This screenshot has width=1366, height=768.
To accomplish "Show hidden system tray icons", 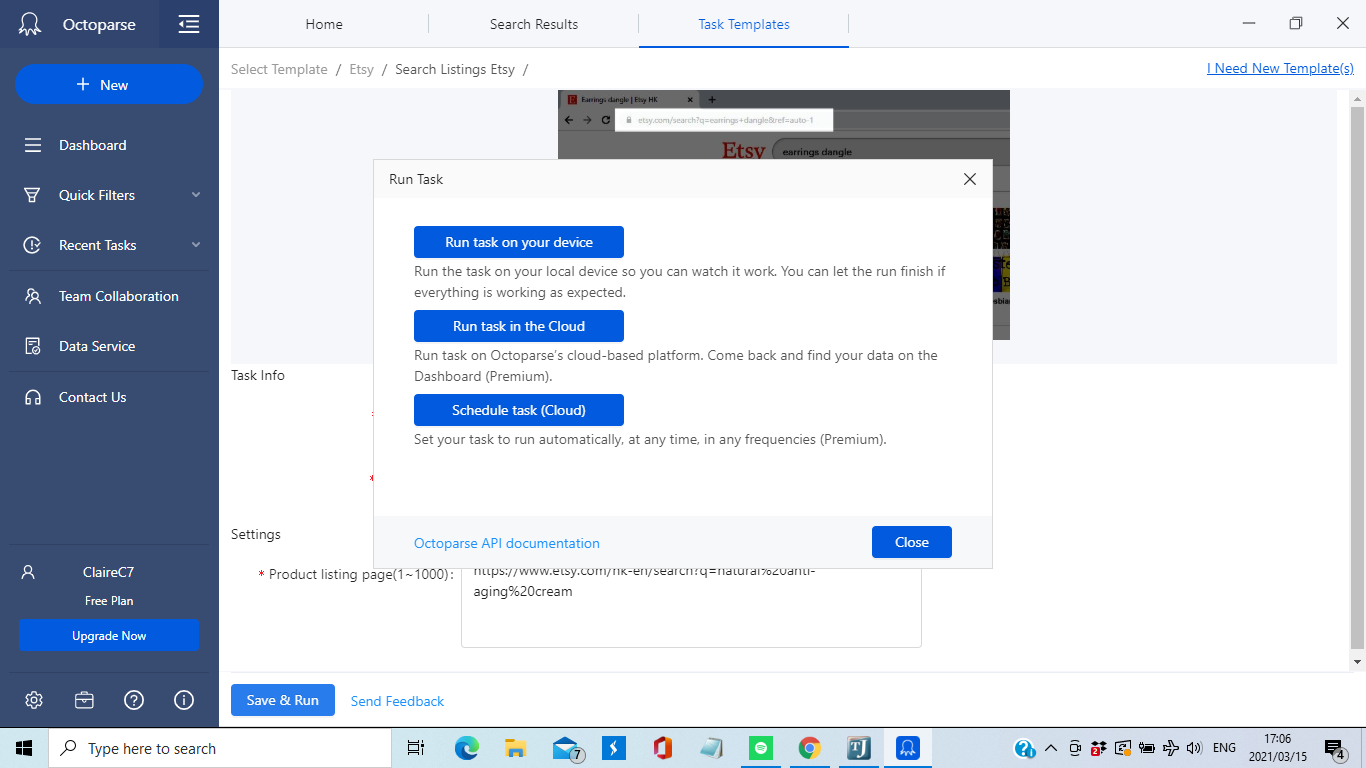I will tap(1051, 748).
